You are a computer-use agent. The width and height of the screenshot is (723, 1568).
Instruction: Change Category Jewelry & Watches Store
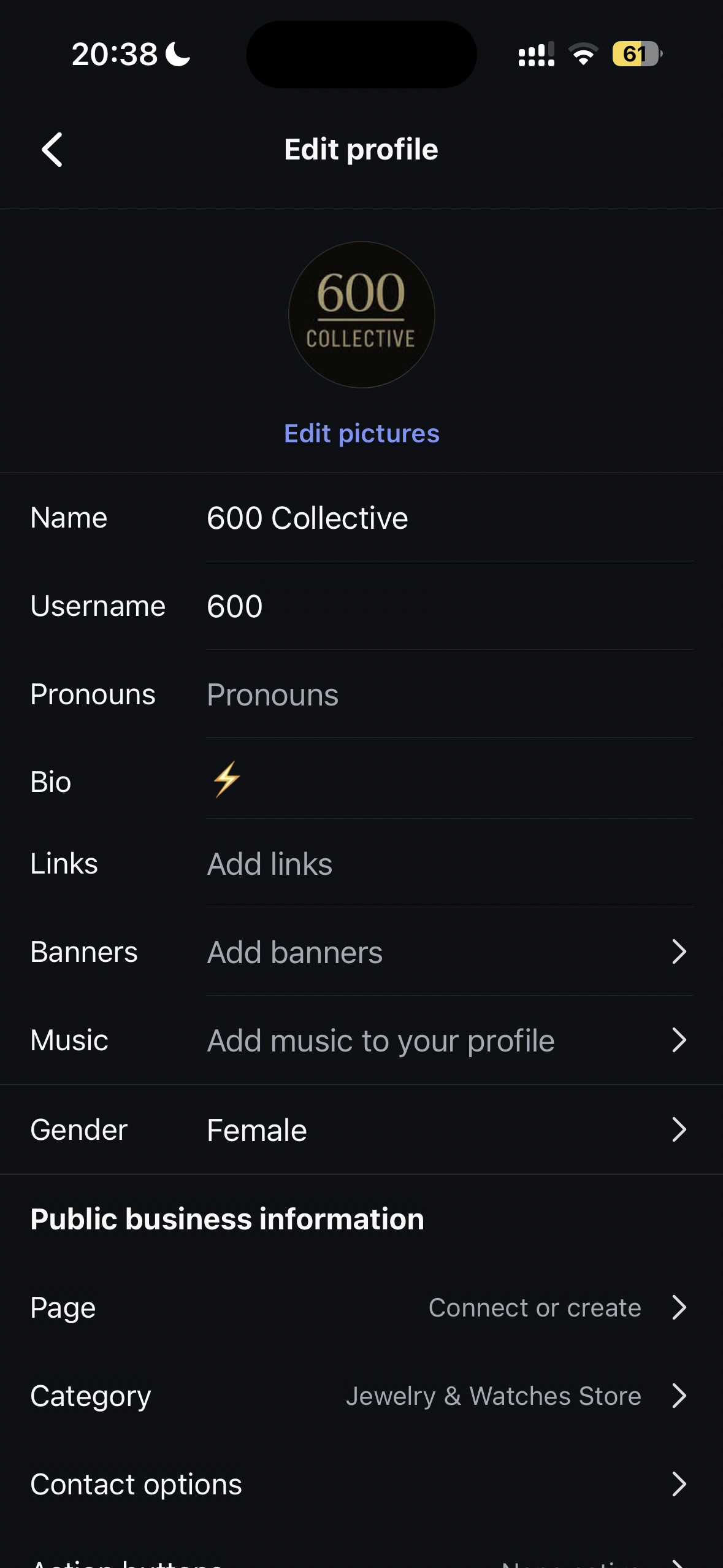coord(493,1396)
